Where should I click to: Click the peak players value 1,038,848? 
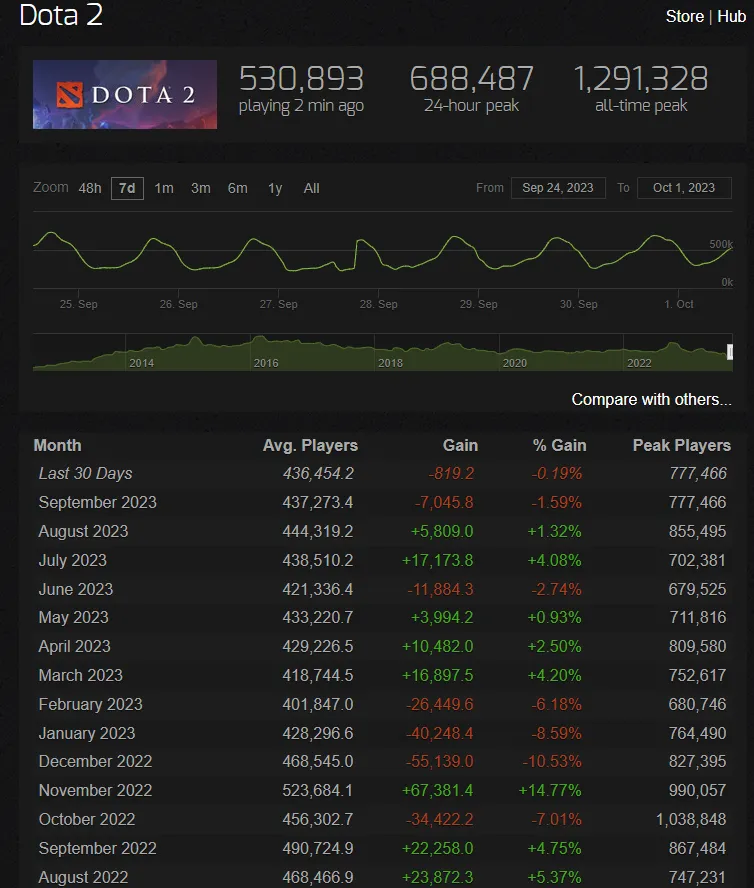pos(691,819)
